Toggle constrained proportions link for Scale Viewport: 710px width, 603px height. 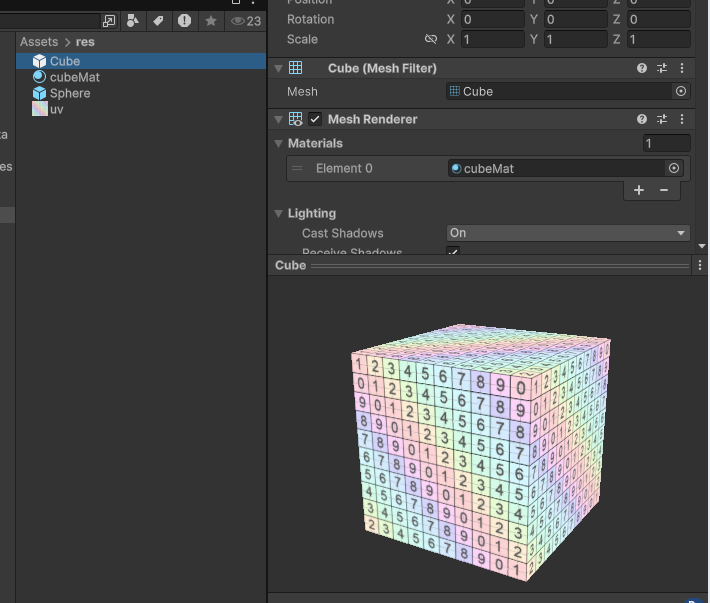click(x=431, y=39)
